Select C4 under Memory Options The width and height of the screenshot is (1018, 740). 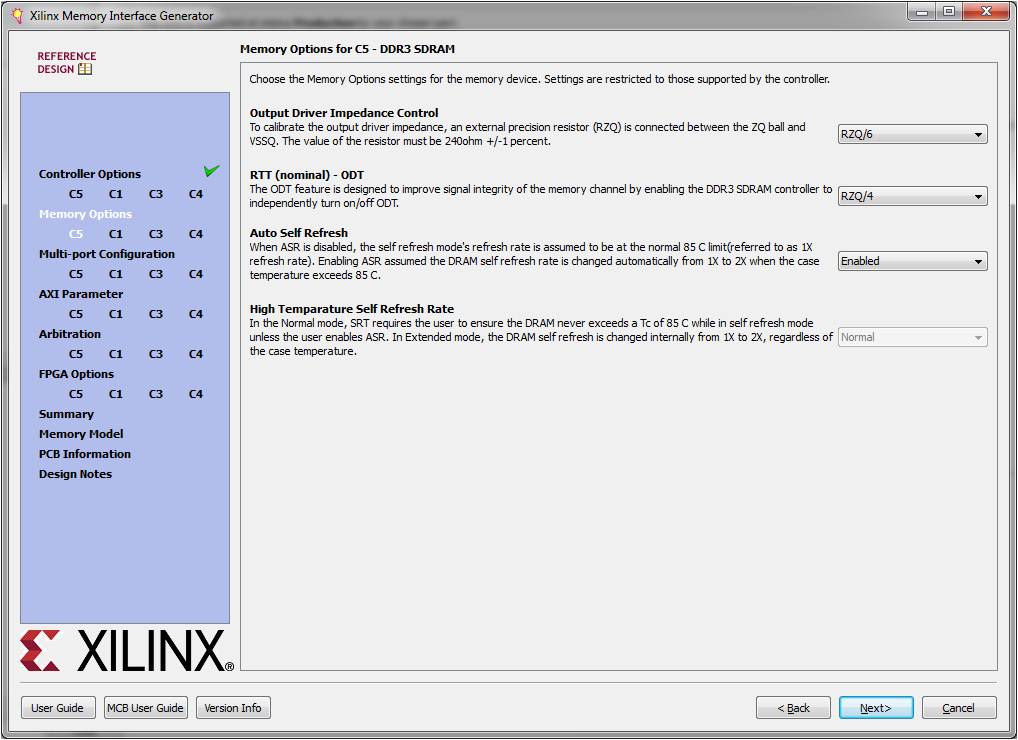(195, 234)
